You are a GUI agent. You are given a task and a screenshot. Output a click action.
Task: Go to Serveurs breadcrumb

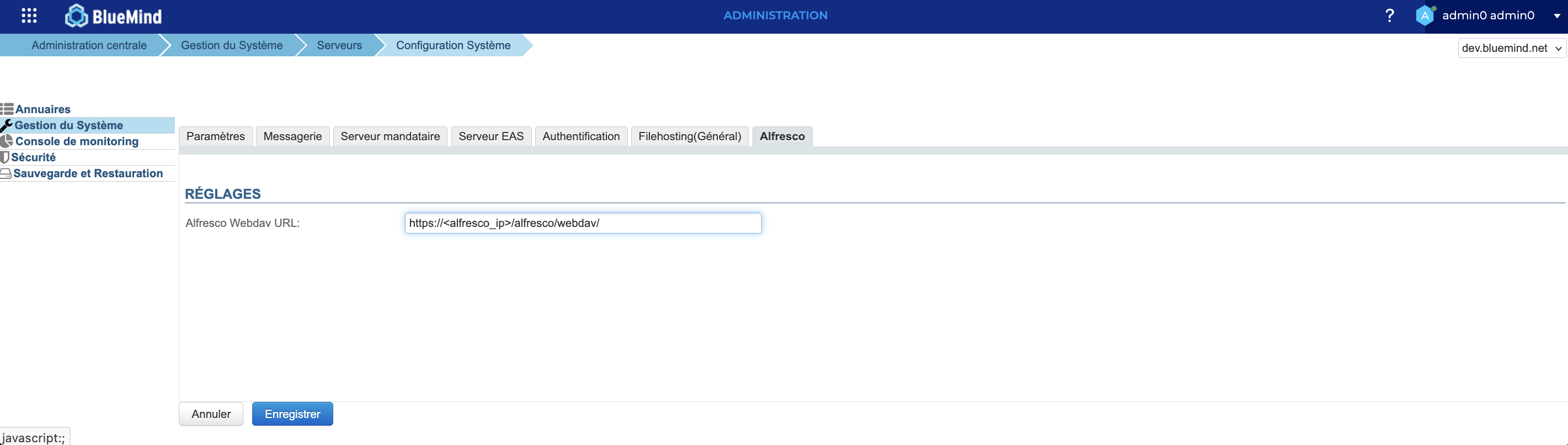coord(339,46)
